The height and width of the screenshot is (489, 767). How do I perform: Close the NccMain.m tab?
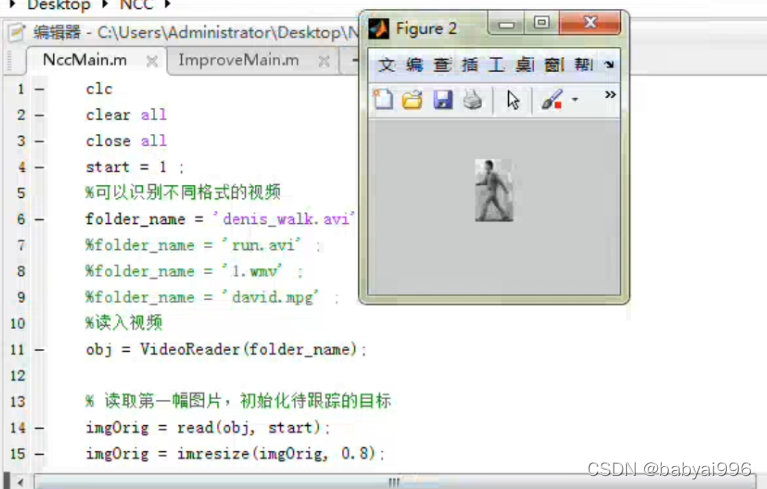[152, 61]
